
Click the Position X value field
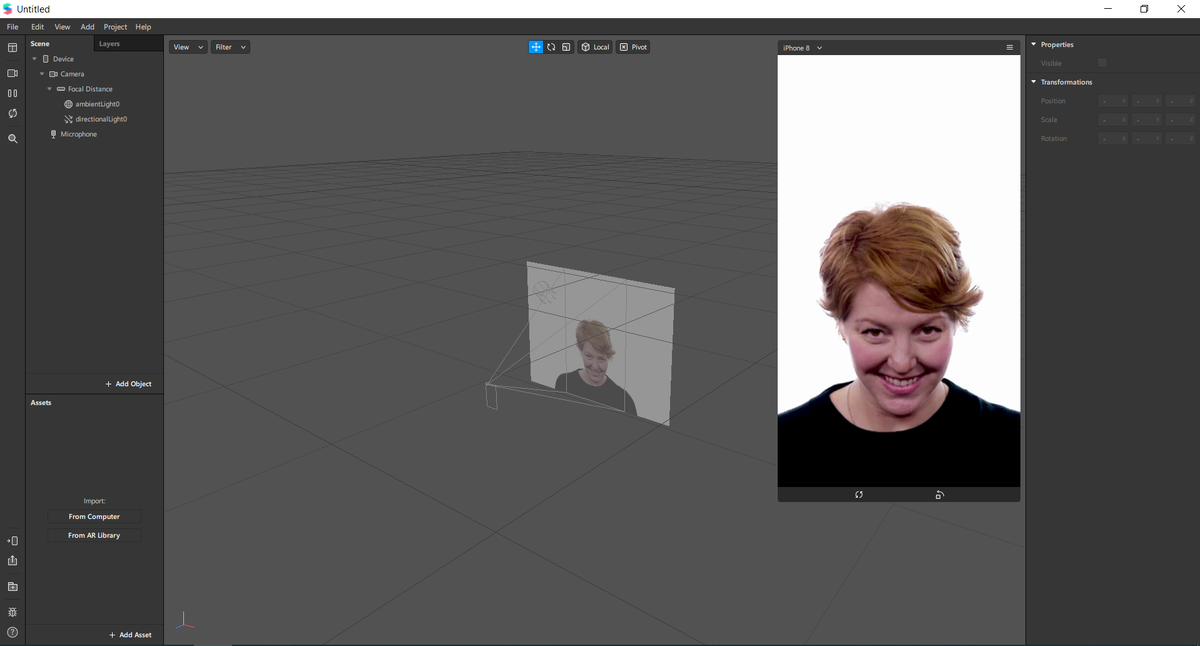coord(1113,100)
